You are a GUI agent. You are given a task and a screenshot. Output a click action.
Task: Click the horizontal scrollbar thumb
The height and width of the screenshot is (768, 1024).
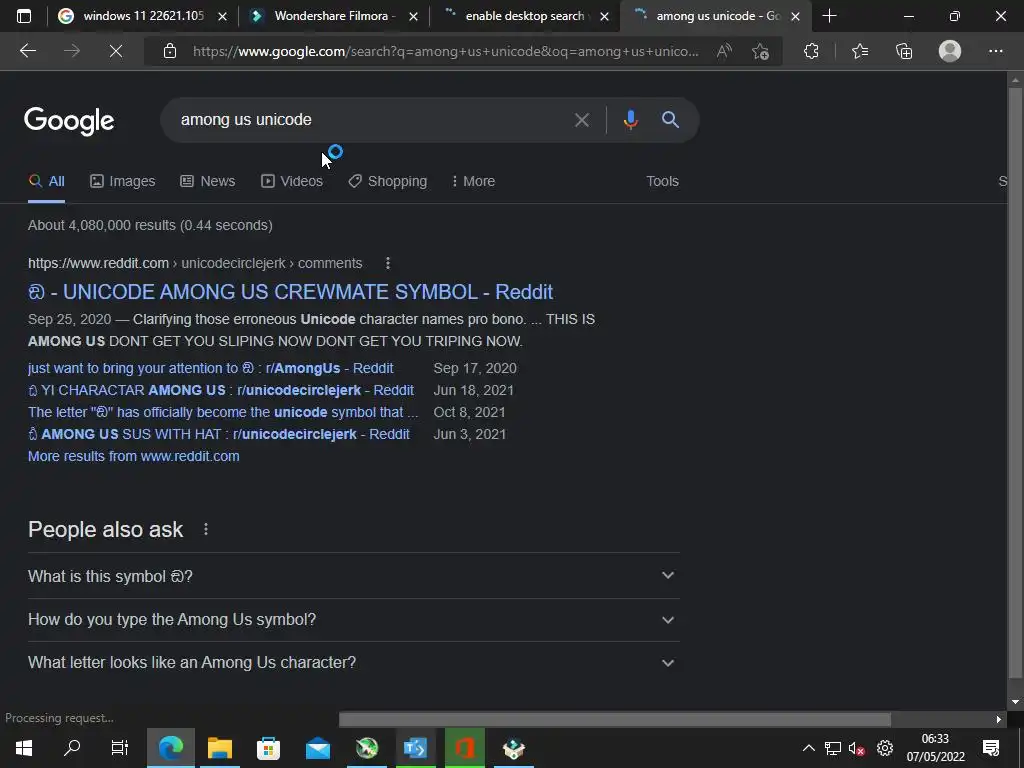[615, 719]
